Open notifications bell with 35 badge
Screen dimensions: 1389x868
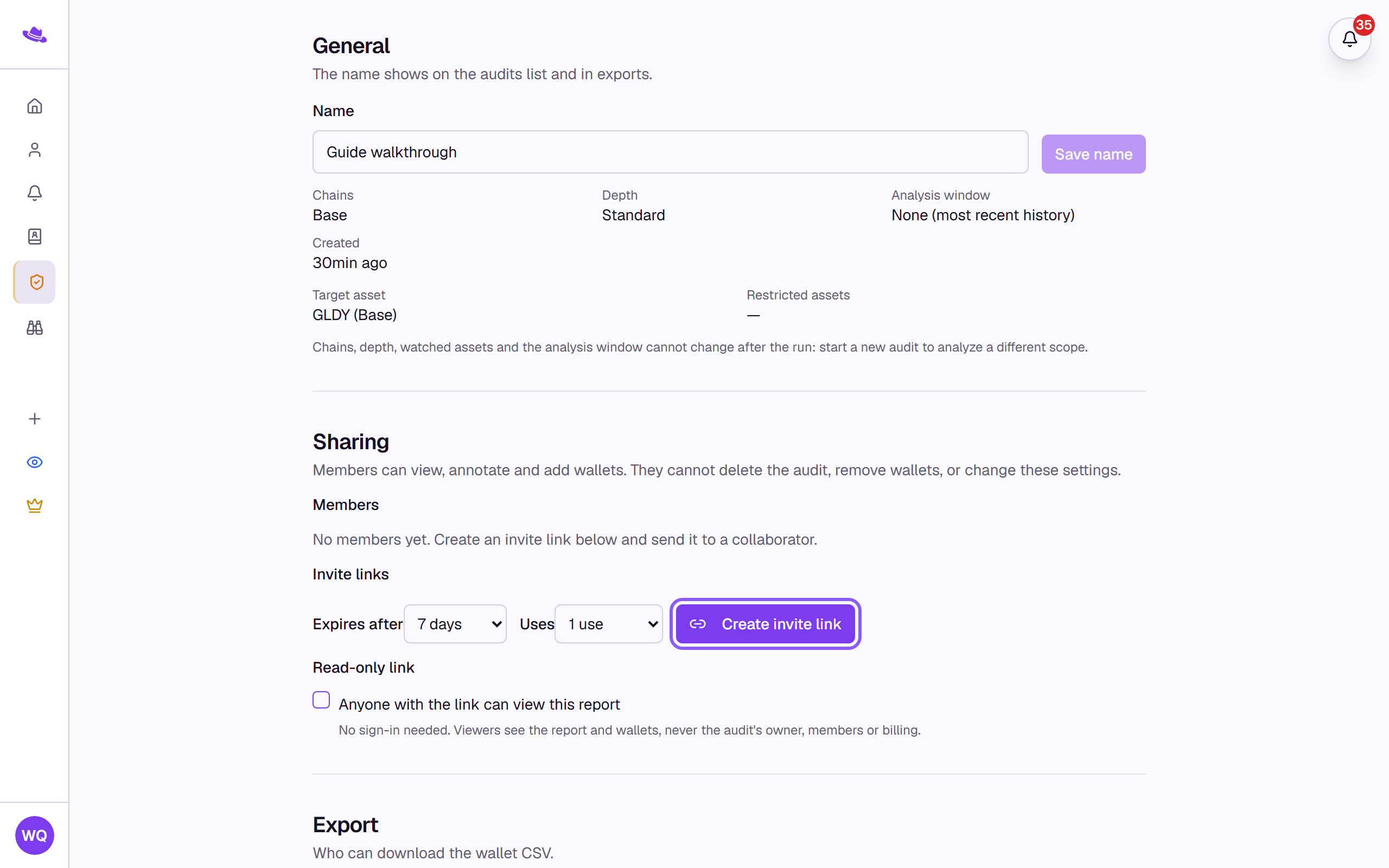(x=1349, y=39)
